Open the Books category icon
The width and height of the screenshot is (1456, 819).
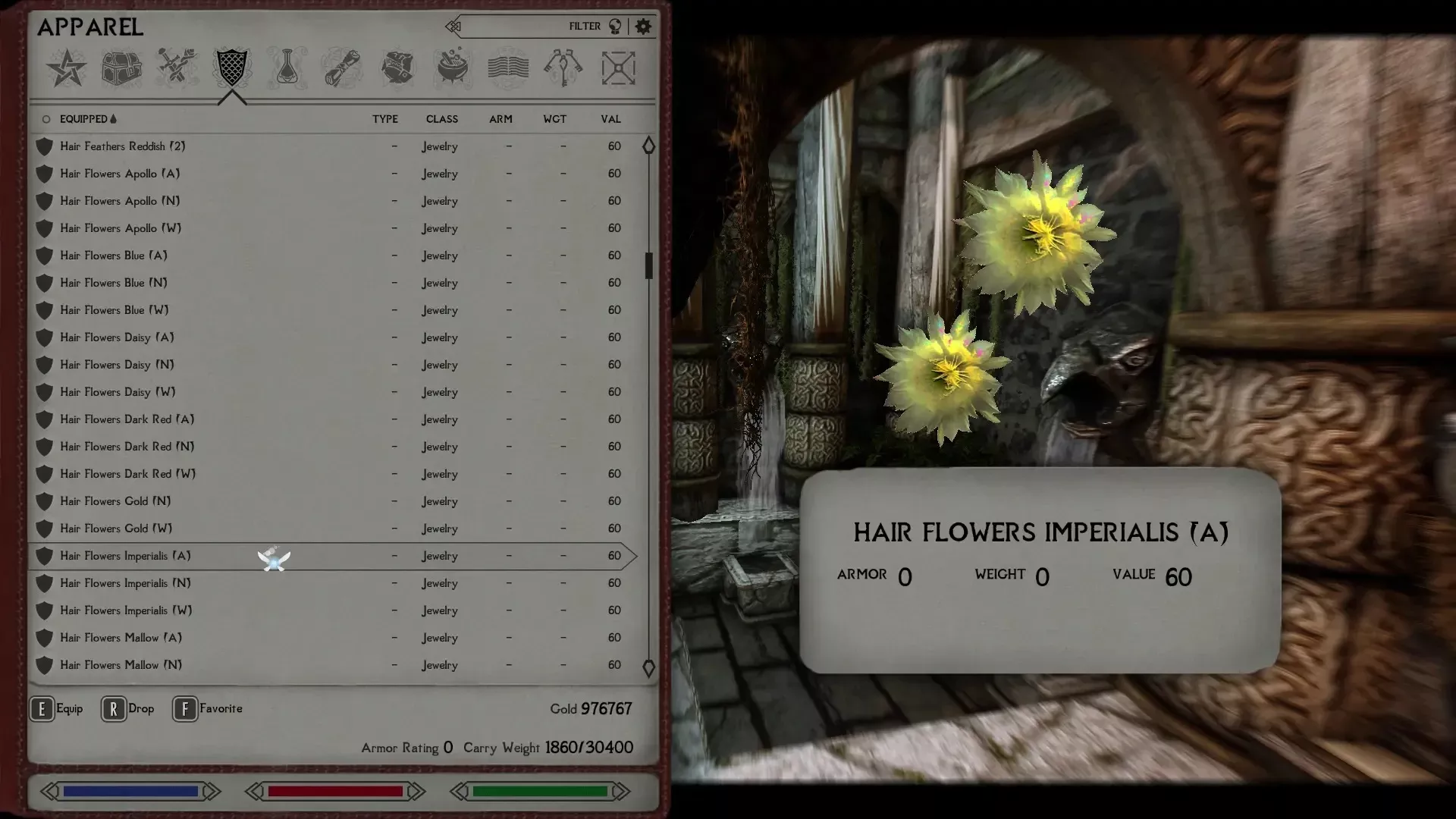coord(508,67)
